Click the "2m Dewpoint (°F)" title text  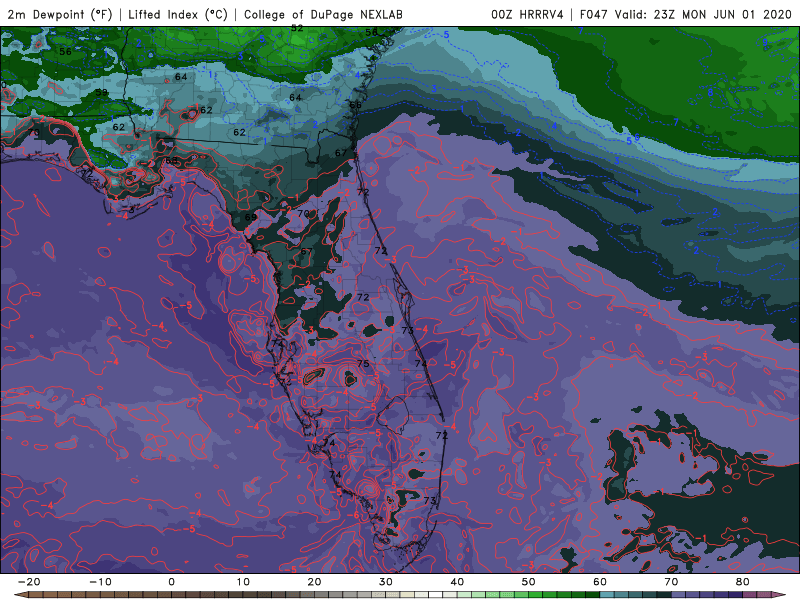(60, 14)
